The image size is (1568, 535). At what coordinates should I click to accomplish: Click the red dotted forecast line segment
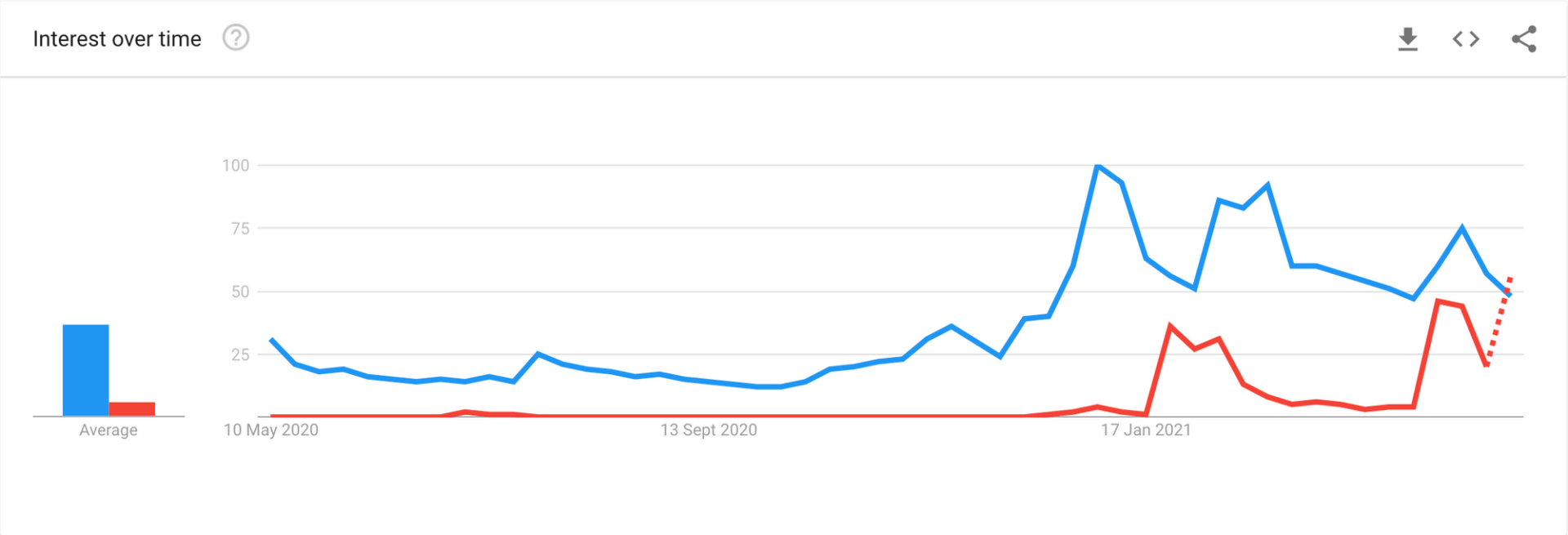[x=1499, y=322]
